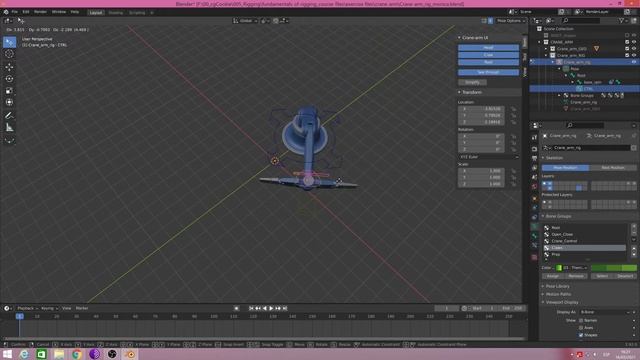
Task: Open the Window menu
Action: 59,12
